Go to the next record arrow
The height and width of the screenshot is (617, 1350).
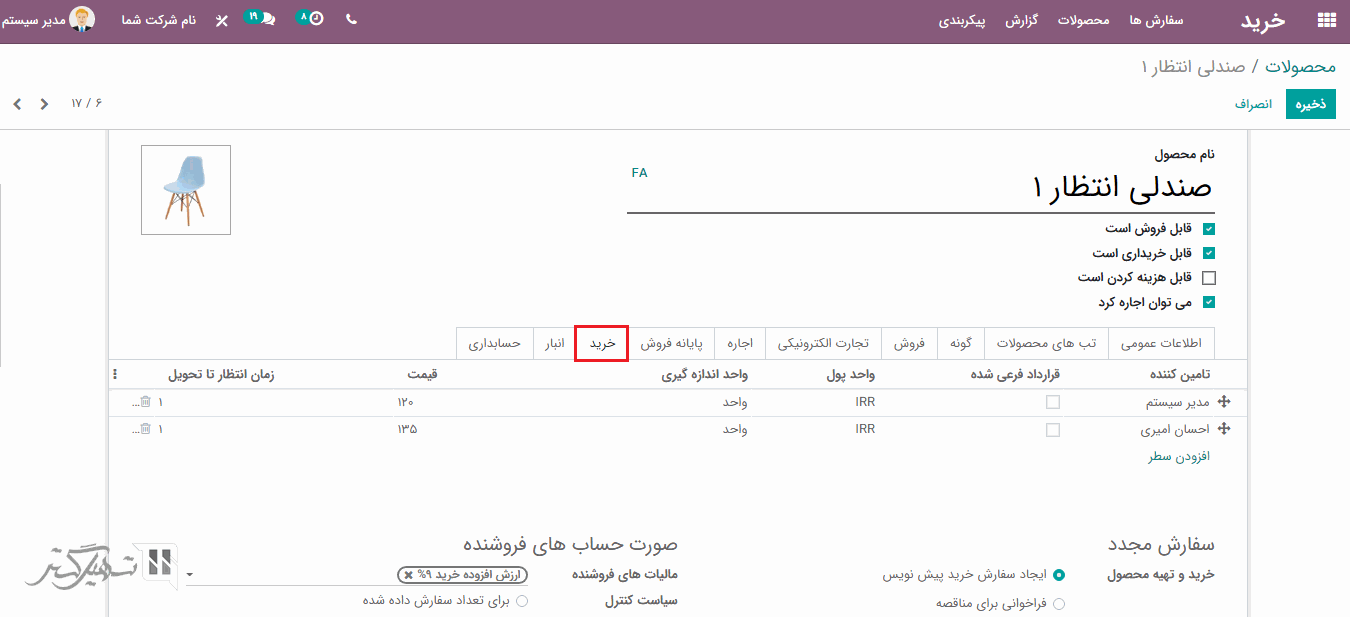[x=17, y=104]
